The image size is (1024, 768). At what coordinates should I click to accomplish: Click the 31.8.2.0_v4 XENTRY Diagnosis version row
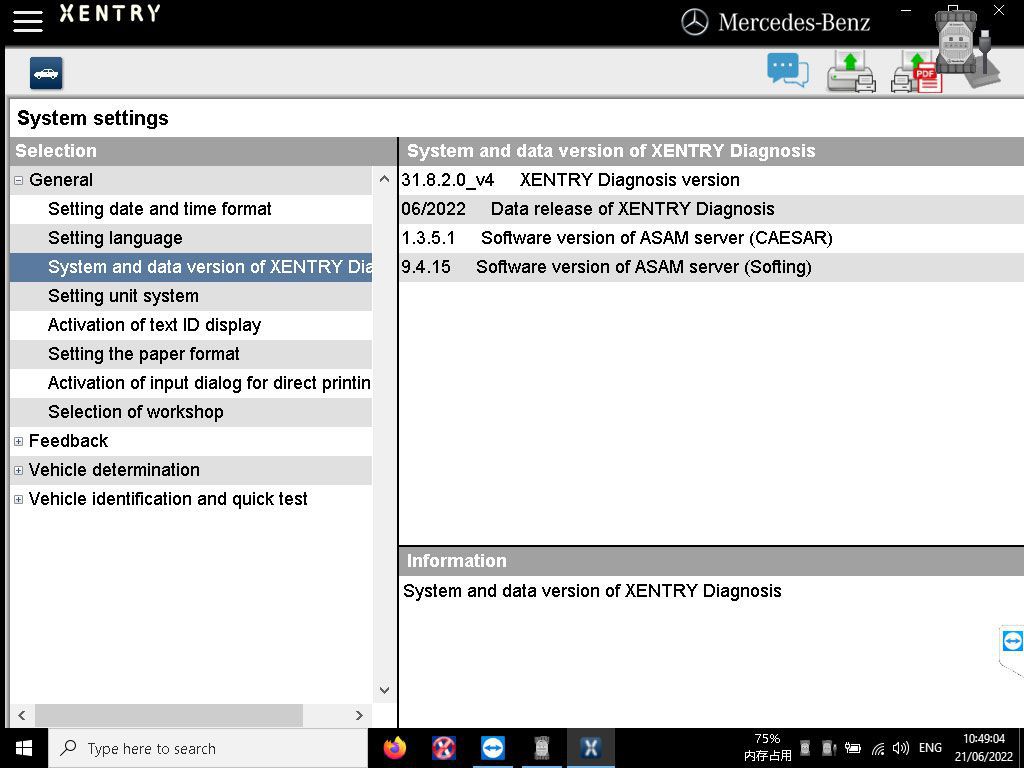coord(711,180)
